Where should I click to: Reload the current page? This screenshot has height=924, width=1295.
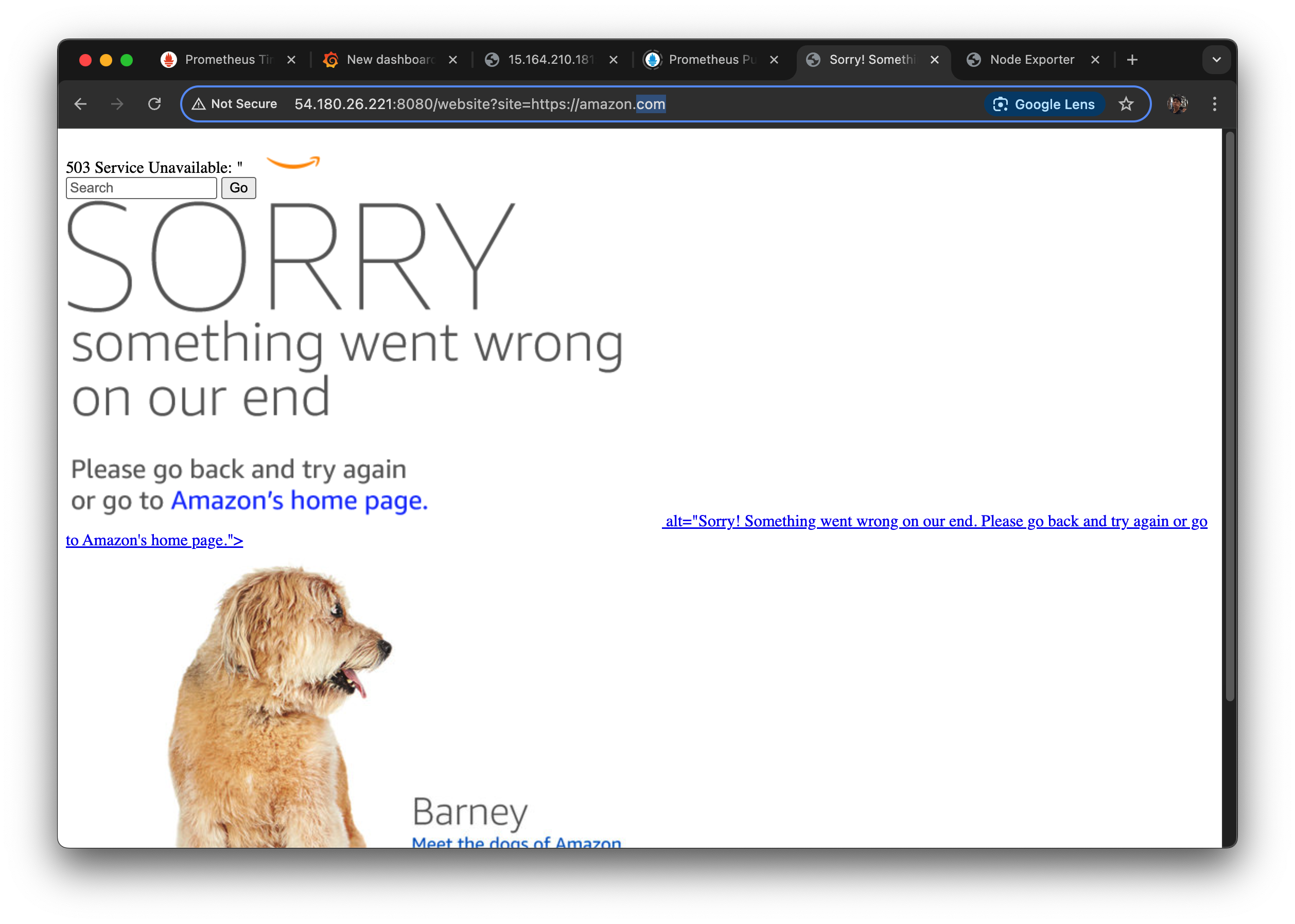click(154, 104)
